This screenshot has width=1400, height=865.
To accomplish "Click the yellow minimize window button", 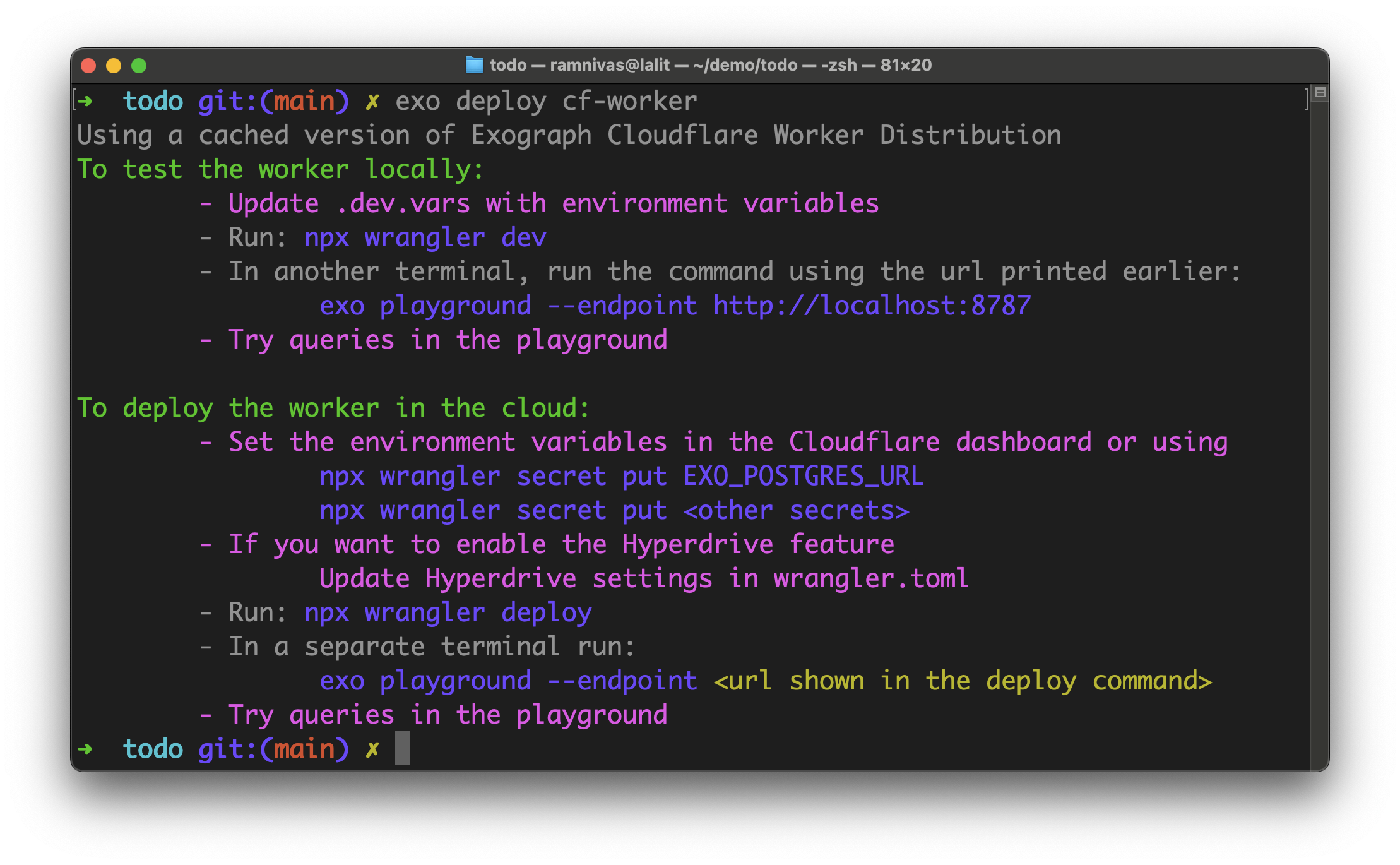I will coord(114,66).
